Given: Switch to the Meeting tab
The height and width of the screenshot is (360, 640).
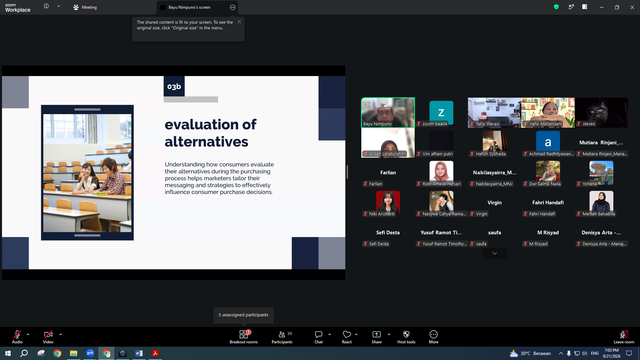Looking at the screenshot, I should tap(85, 7).
